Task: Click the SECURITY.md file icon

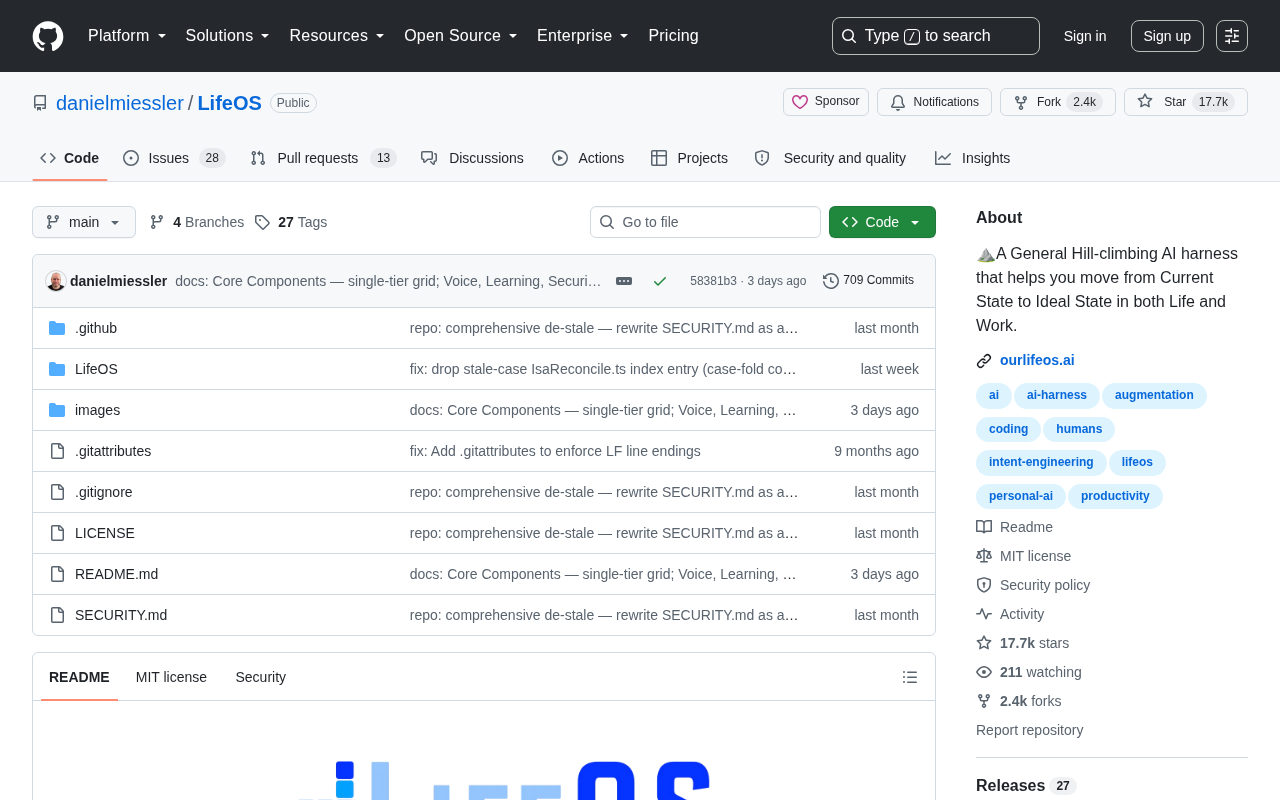Action: point(57,615)
